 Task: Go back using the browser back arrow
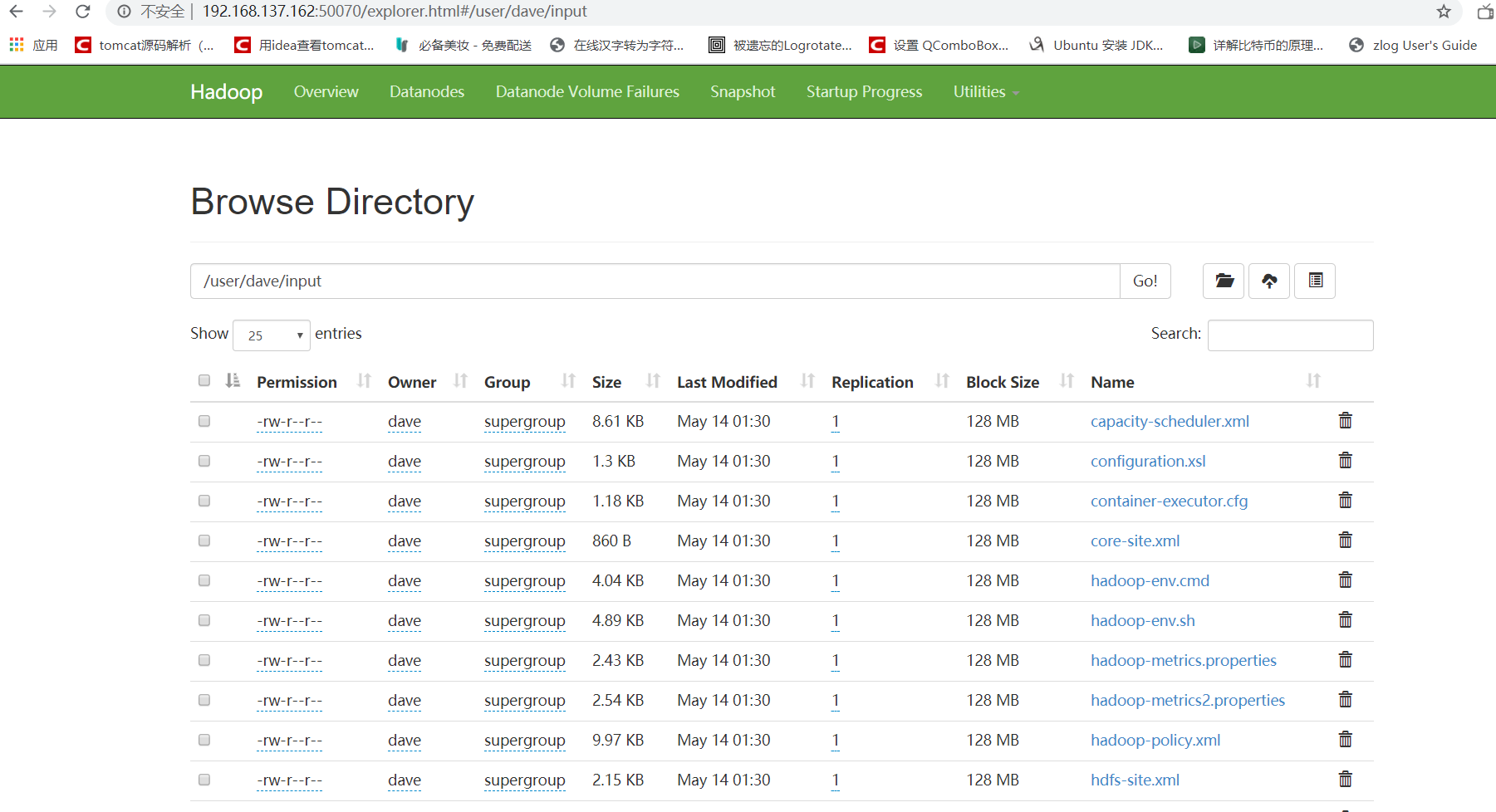coord(16,12)
